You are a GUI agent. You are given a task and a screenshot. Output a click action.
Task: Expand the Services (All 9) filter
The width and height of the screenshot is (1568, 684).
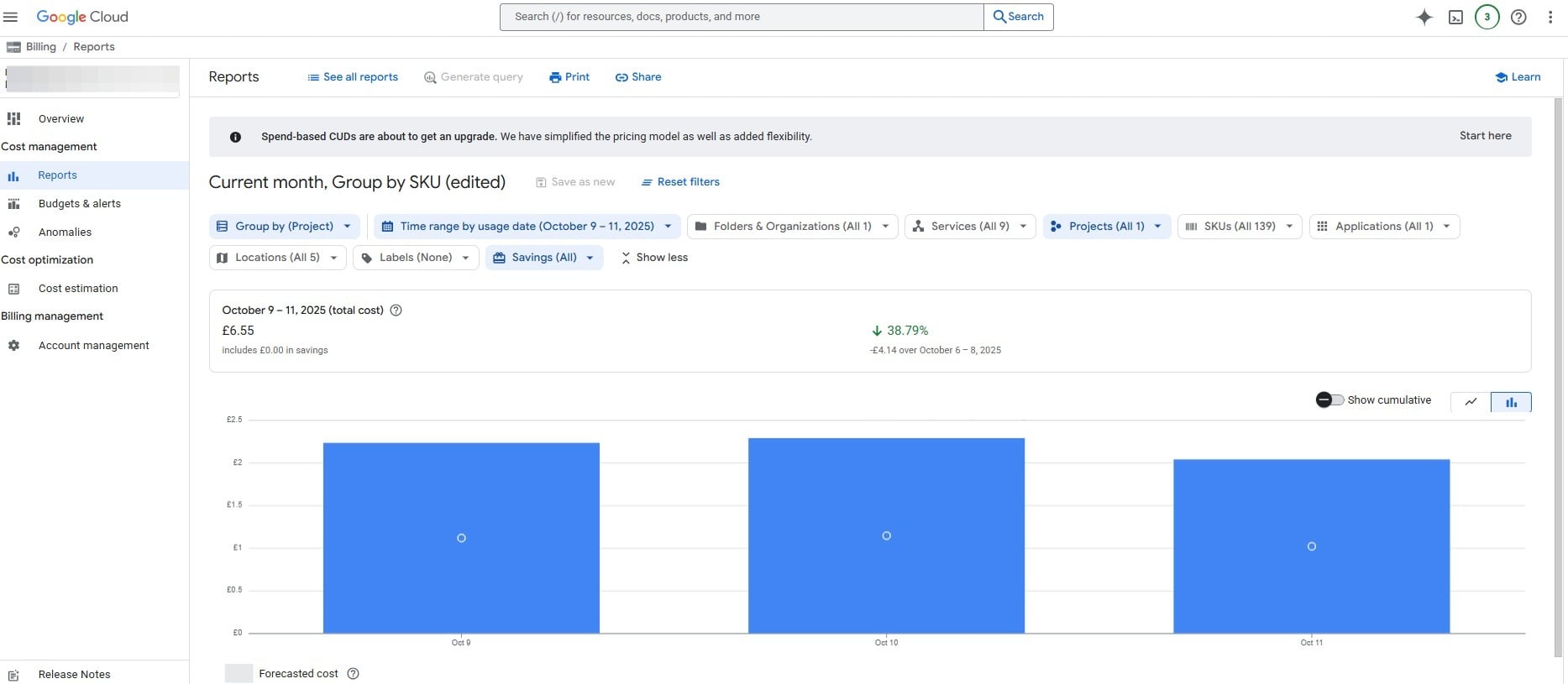click(x=970, y=226)
